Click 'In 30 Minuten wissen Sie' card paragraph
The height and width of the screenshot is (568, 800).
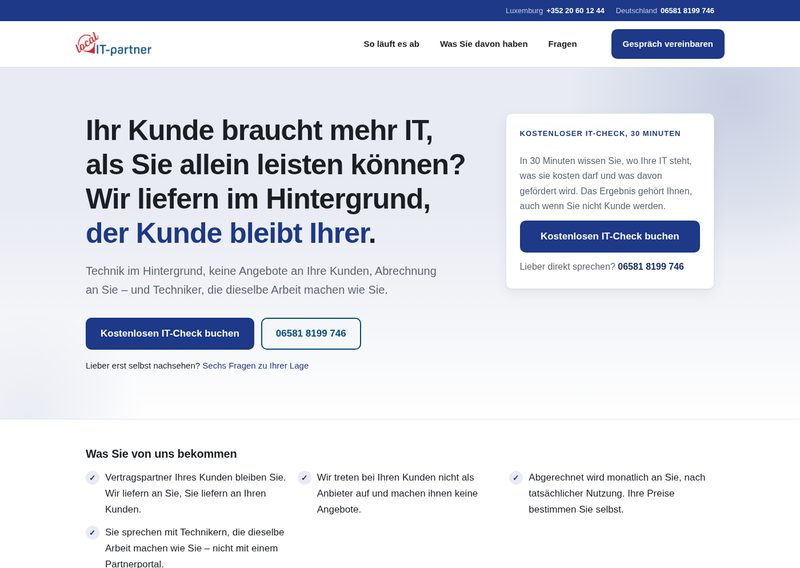coord(606,183)
